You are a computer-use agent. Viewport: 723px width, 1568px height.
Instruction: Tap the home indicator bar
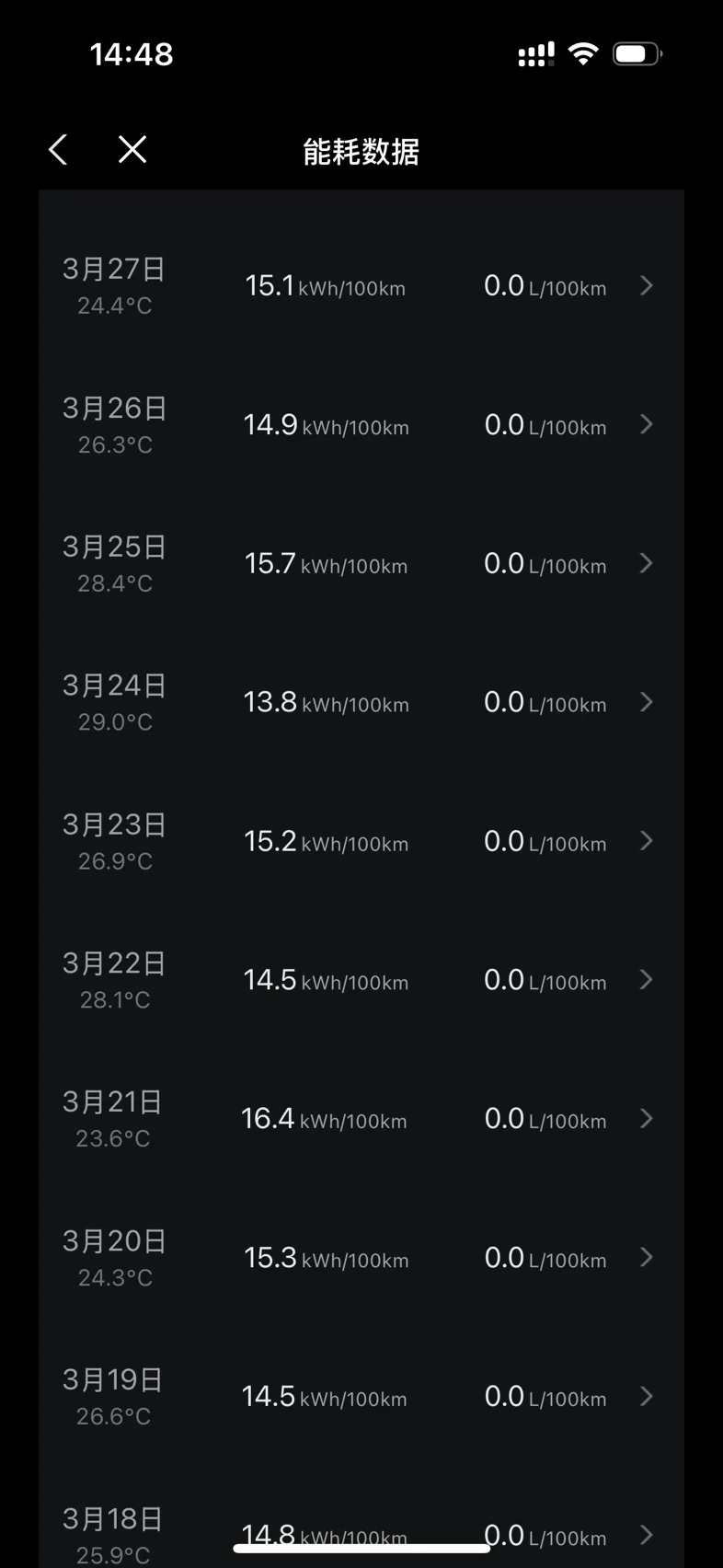tap(361, 1549)
